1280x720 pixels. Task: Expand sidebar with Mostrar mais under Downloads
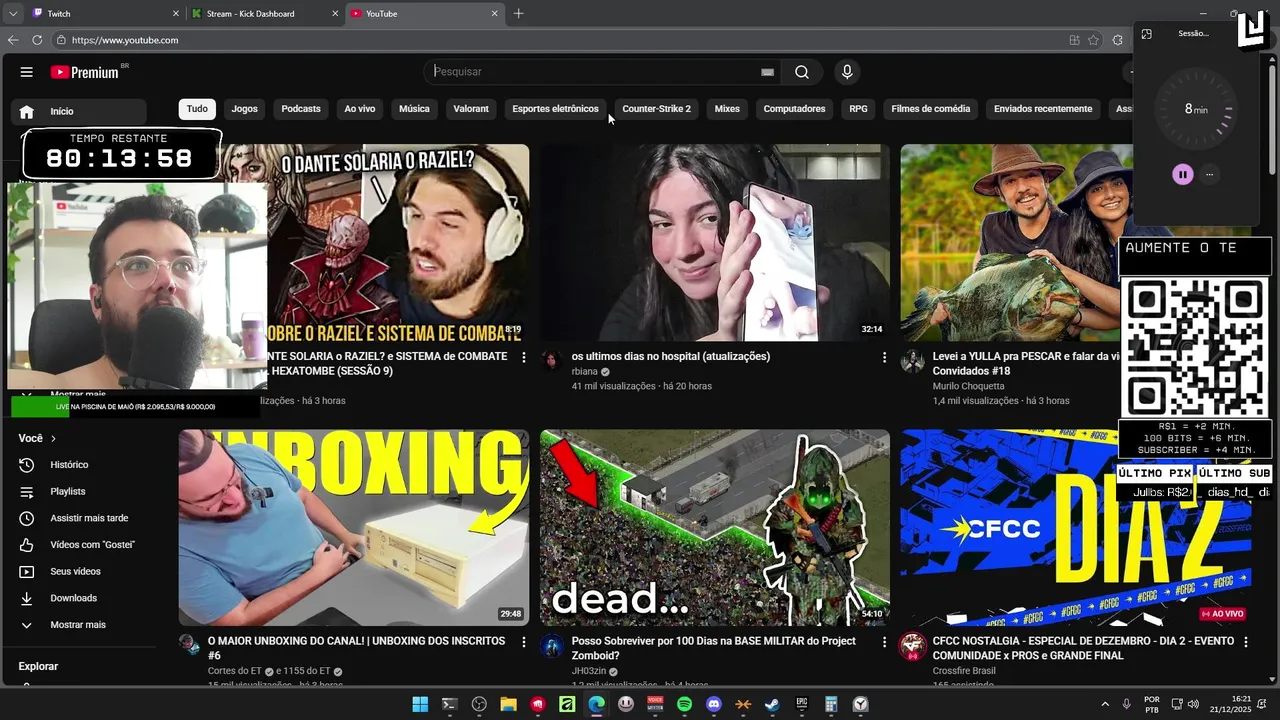coord(80,625)
